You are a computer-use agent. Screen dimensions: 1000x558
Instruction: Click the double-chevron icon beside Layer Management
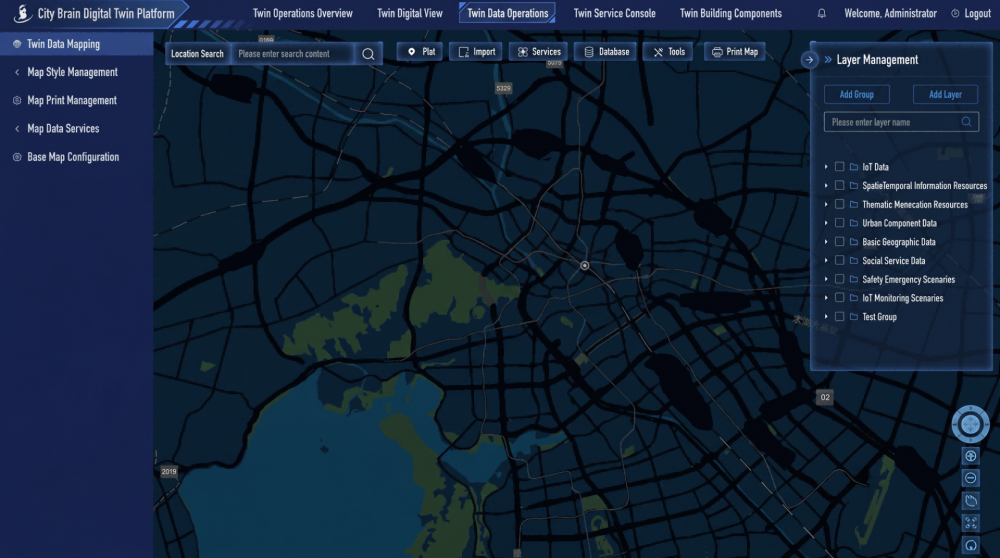pyautogui.click(x=828, y=60)
